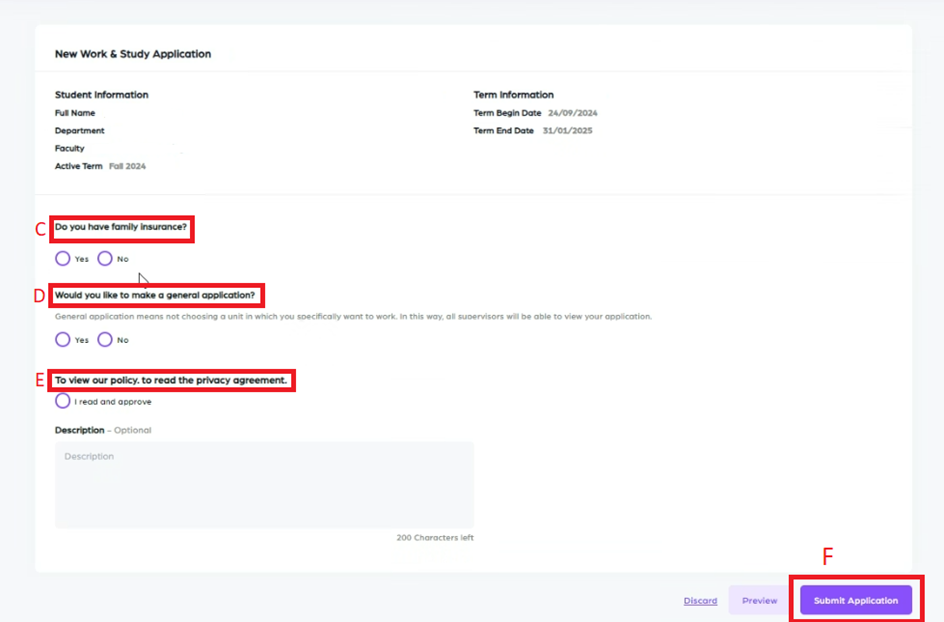Click the Term Information heading
This screenshot has width=944, height=622.
tap(513, 95)
